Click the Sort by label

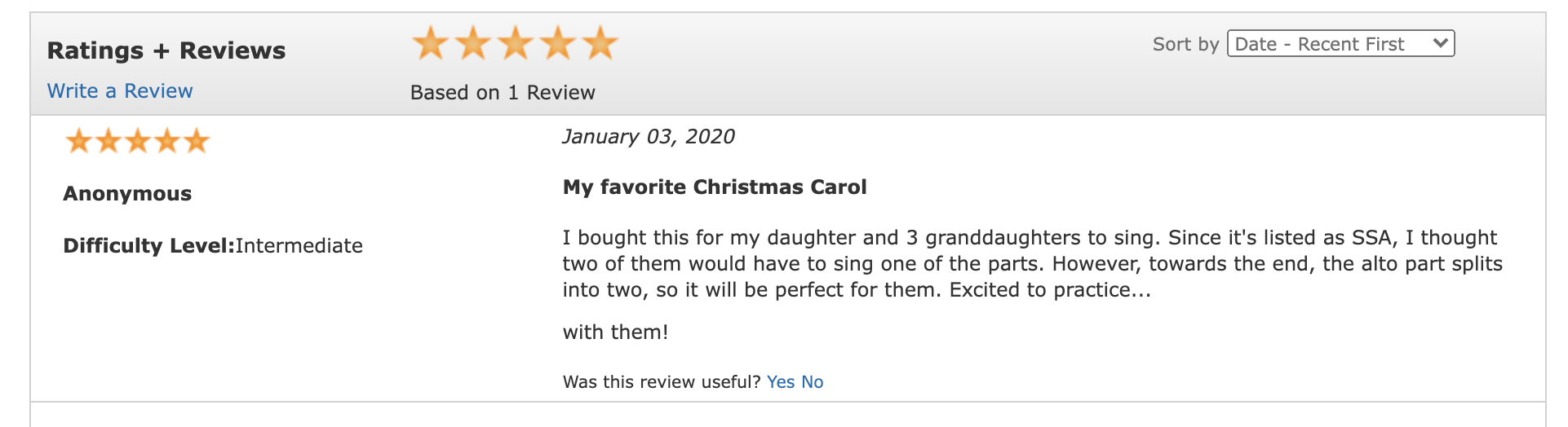pyautogui.click(x=1185, y=44)
